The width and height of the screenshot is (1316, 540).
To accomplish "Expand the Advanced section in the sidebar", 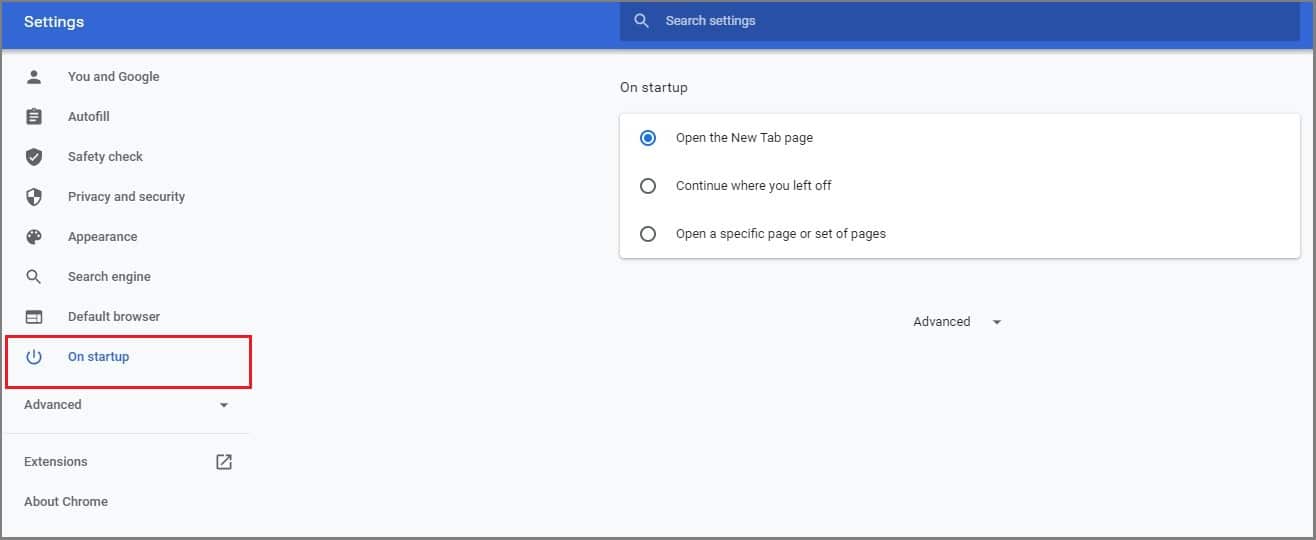I will click(x=127, y=405).
